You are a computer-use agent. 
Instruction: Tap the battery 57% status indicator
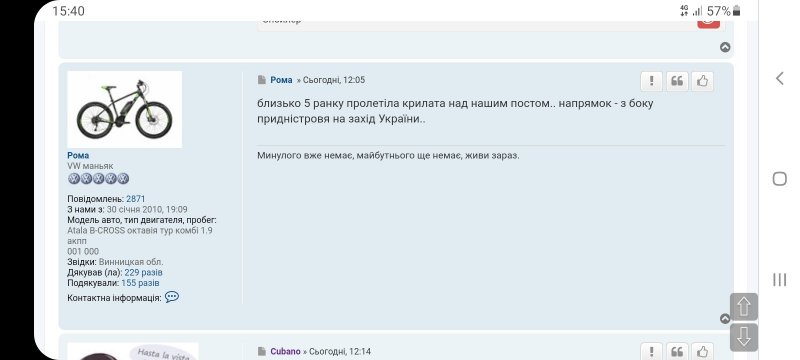[723, 11]
